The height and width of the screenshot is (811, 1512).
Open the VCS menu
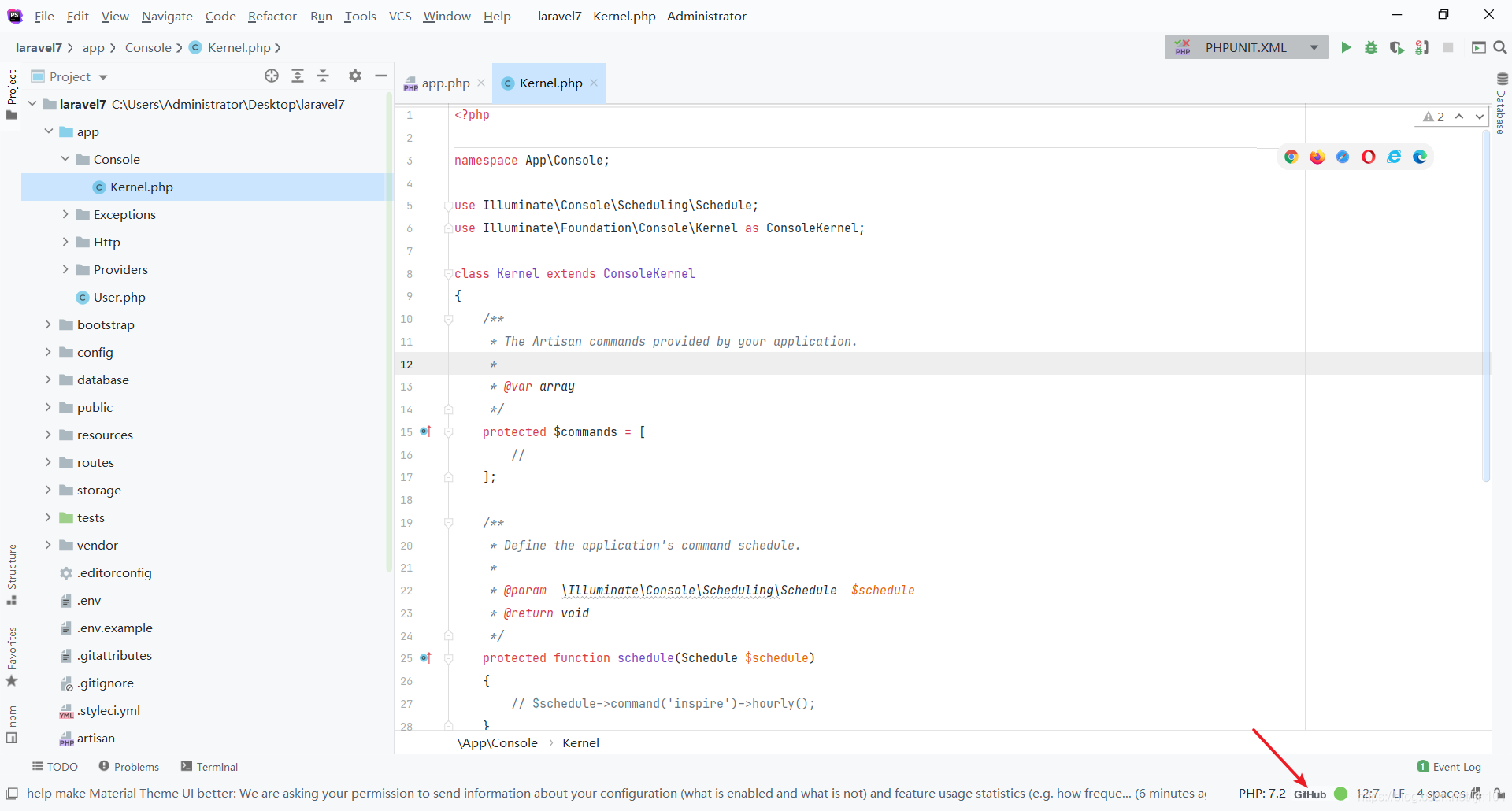pos(400,16)
